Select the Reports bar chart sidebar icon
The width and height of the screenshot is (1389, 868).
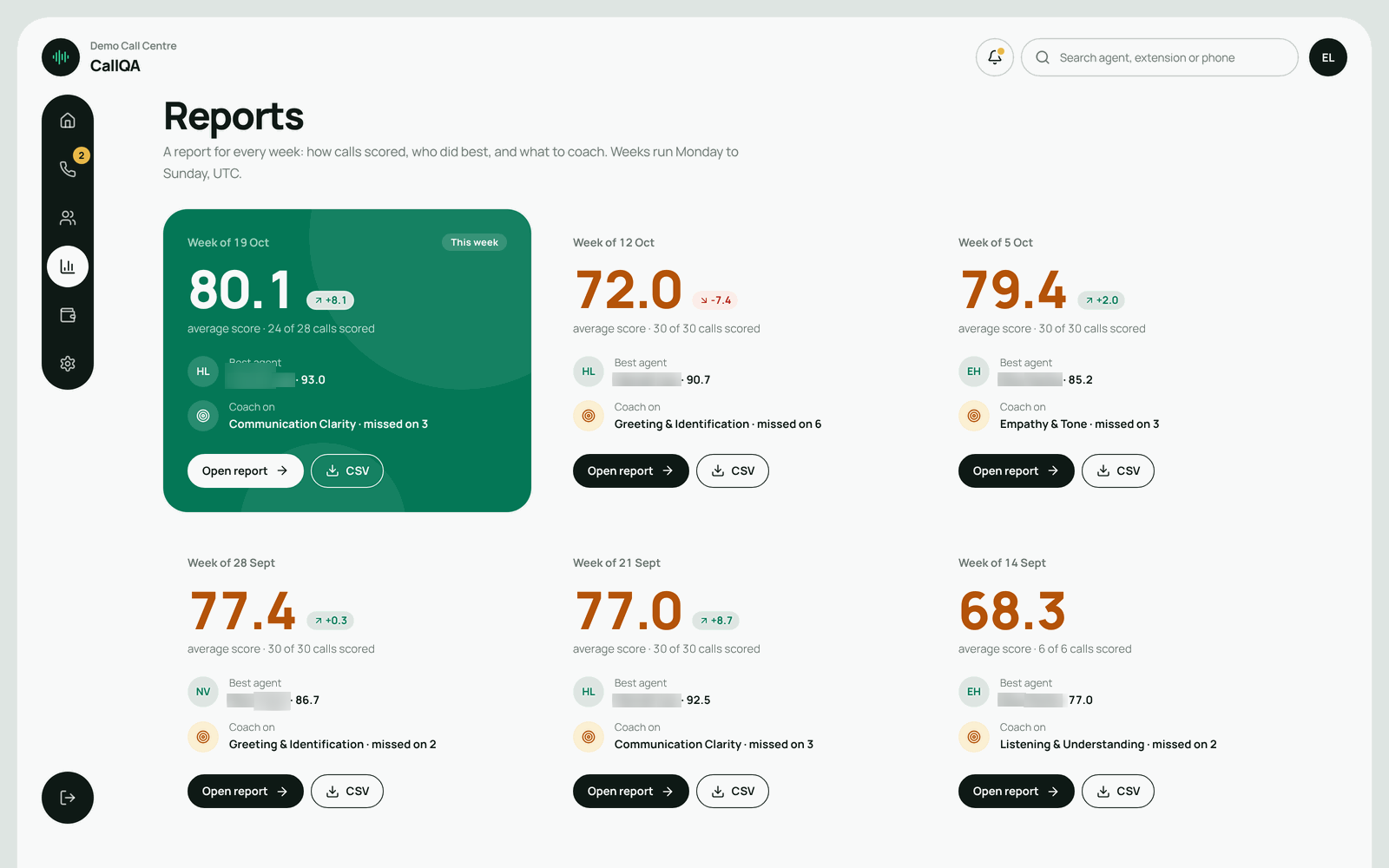[x=68, y=266]
